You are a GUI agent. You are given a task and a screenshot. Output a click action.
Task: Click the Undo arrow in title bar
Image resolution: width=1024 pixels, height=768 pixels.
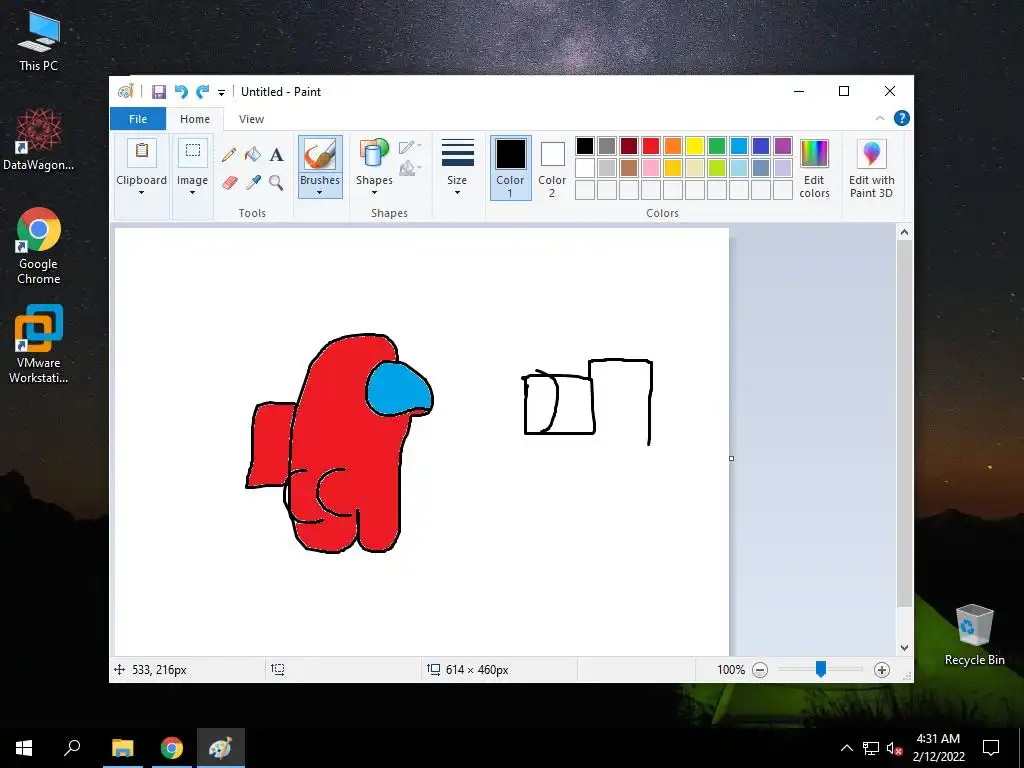(x=181, y=92)
